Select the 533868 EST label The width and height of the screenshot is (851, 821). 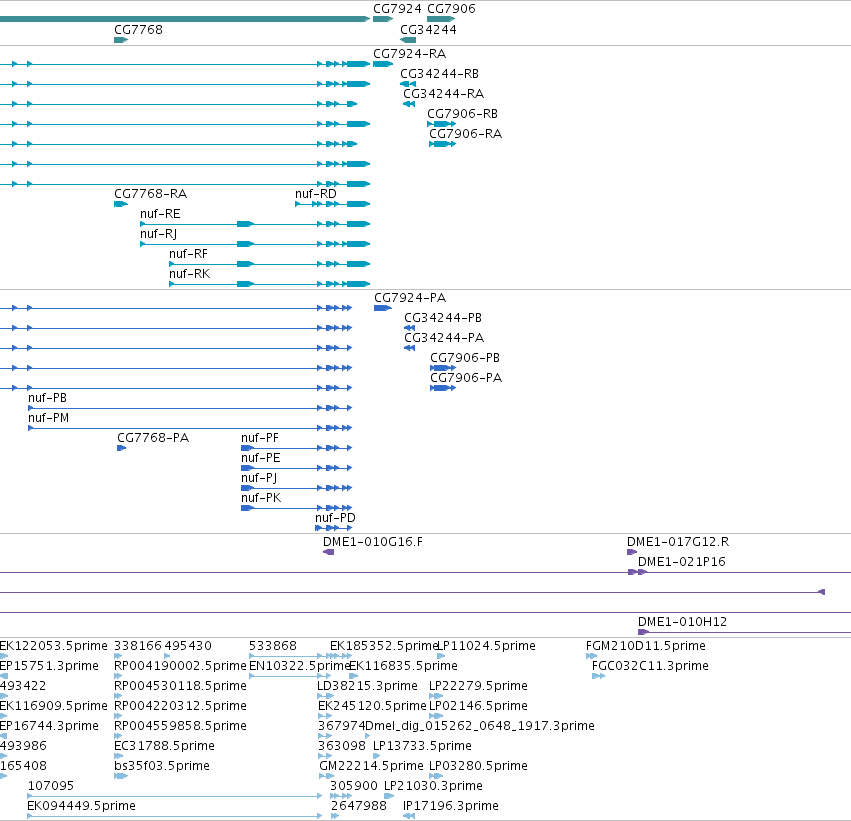tap(272, 646)
